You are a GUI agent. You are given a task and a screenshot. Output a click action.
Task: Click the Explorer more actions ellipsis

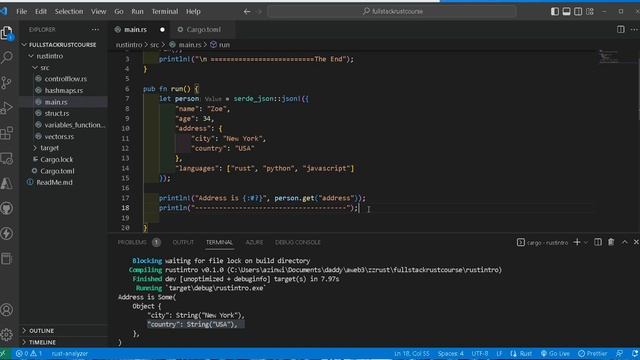[x=95, y=29]
